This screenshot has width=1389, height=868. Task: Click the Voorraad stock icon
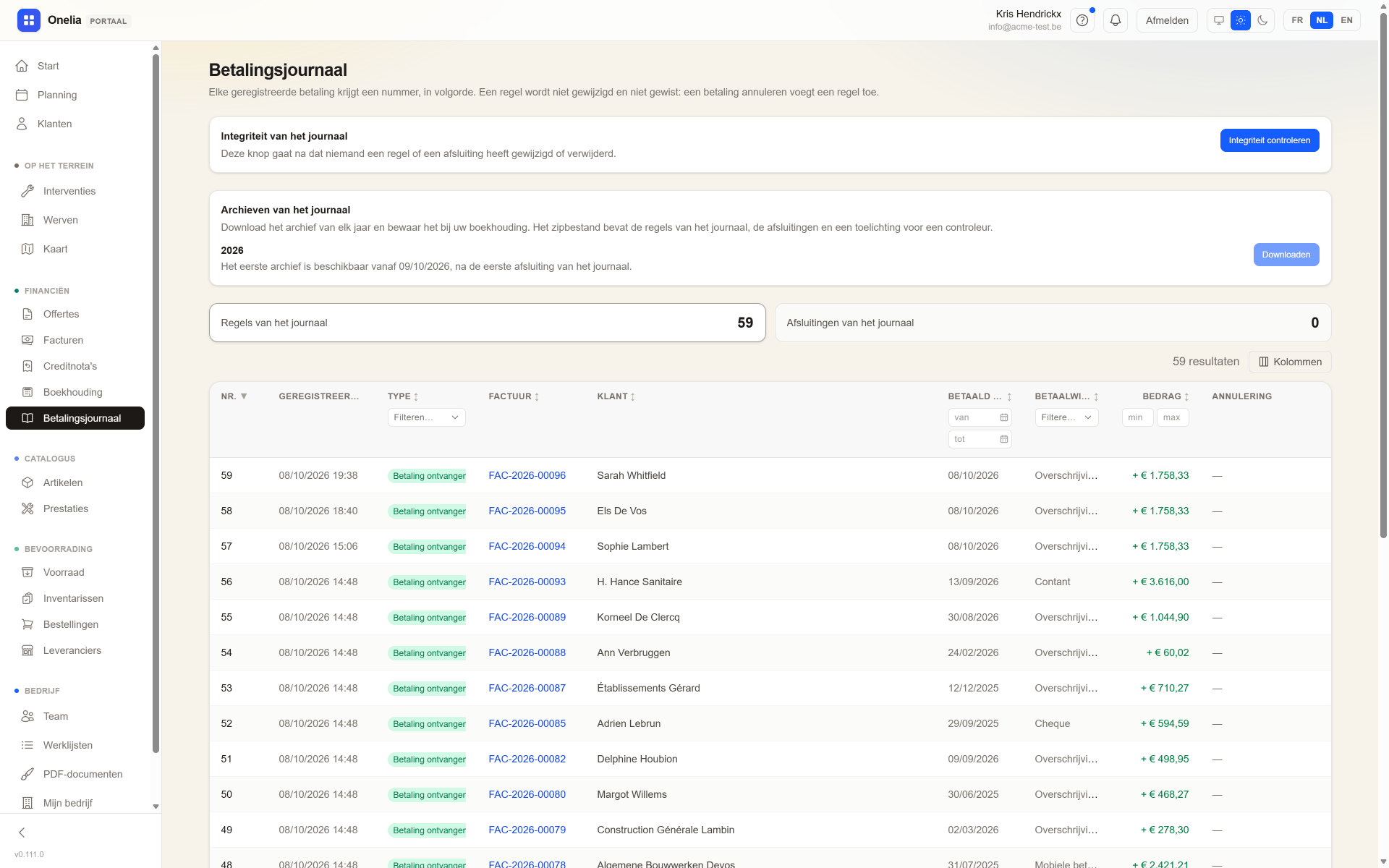tap(27, 572)
